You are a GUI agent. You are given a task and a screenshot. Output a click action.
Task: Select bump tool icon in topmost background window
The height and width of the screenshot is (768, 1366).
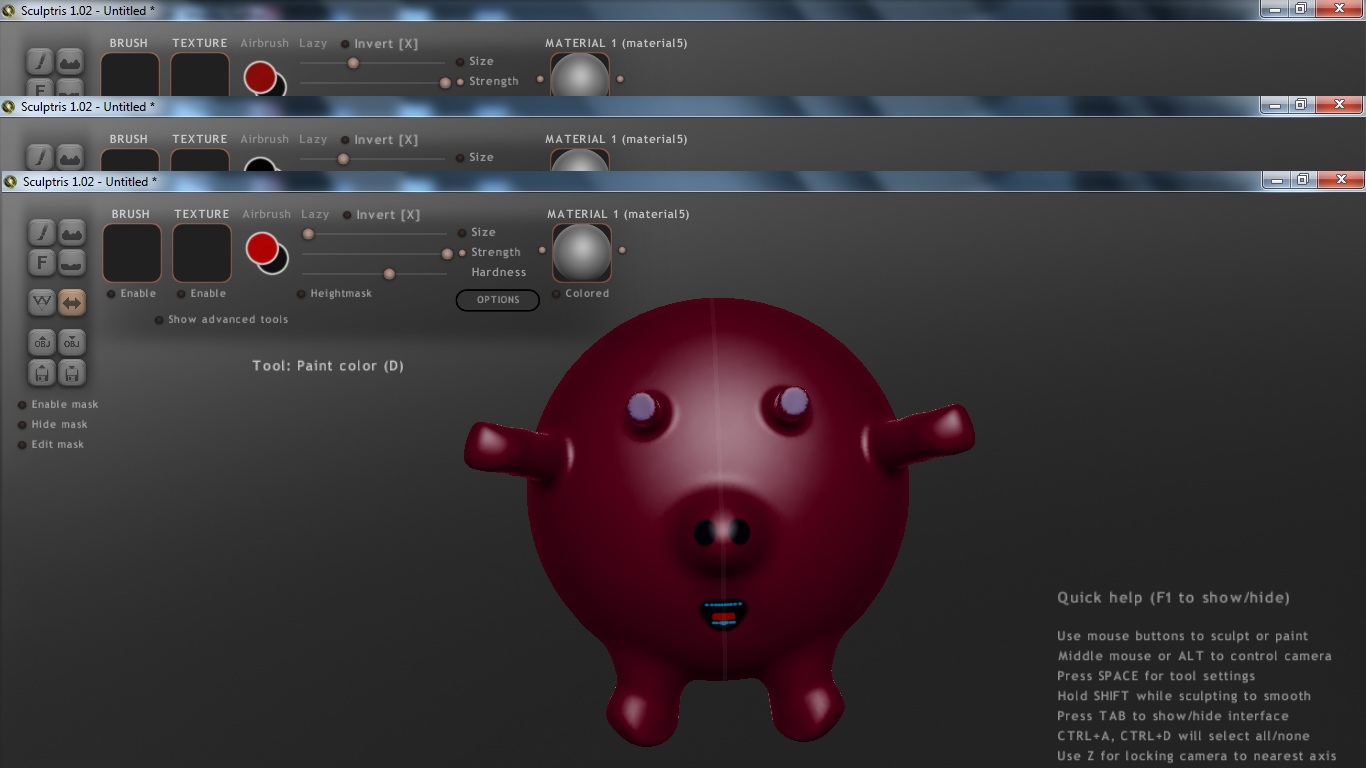pyautogui.click(x=70, y=61)
